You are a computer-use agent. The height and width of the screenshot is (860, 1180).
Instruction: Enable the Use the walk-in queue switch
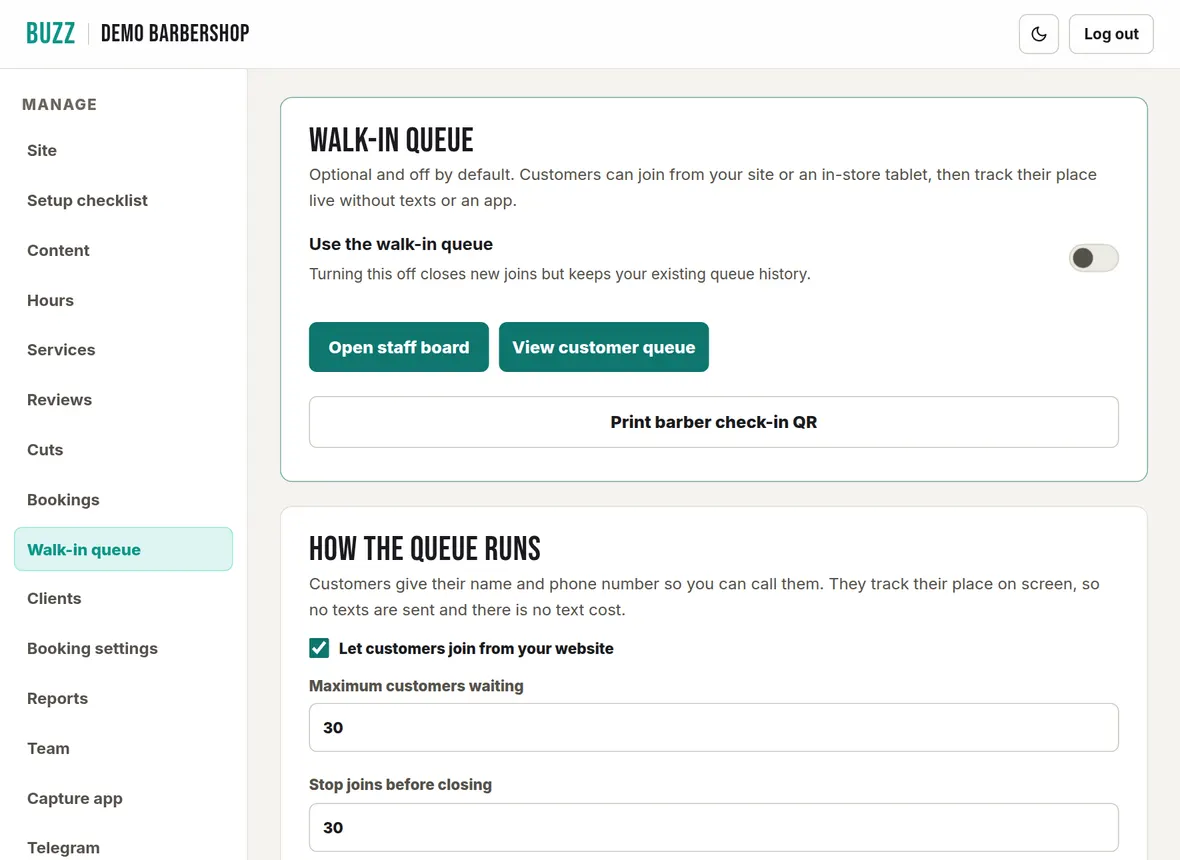[x=1093, y=258]
